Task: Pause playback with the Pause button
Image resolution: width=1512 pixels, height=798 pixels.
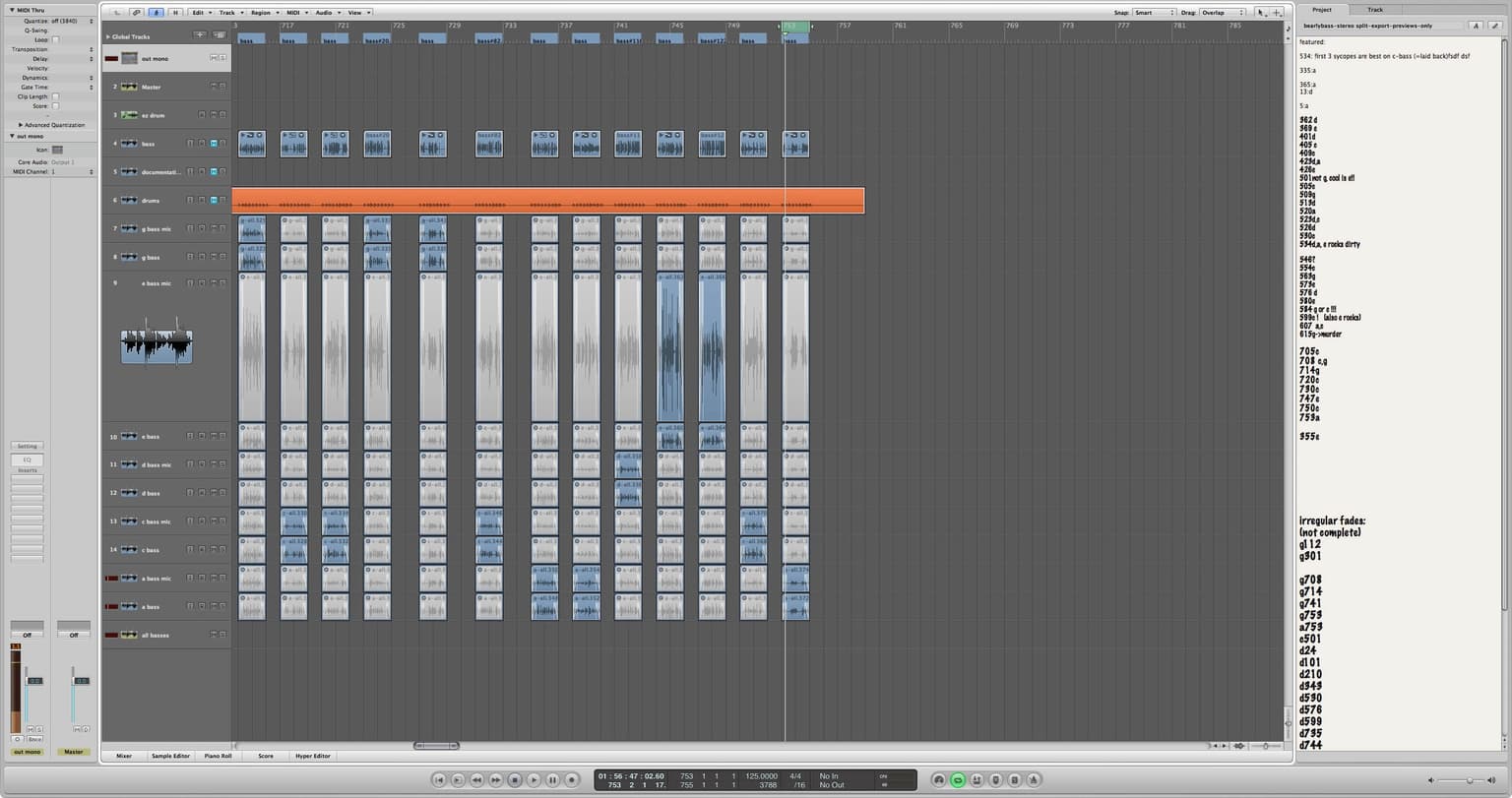Action: point(552,780)
